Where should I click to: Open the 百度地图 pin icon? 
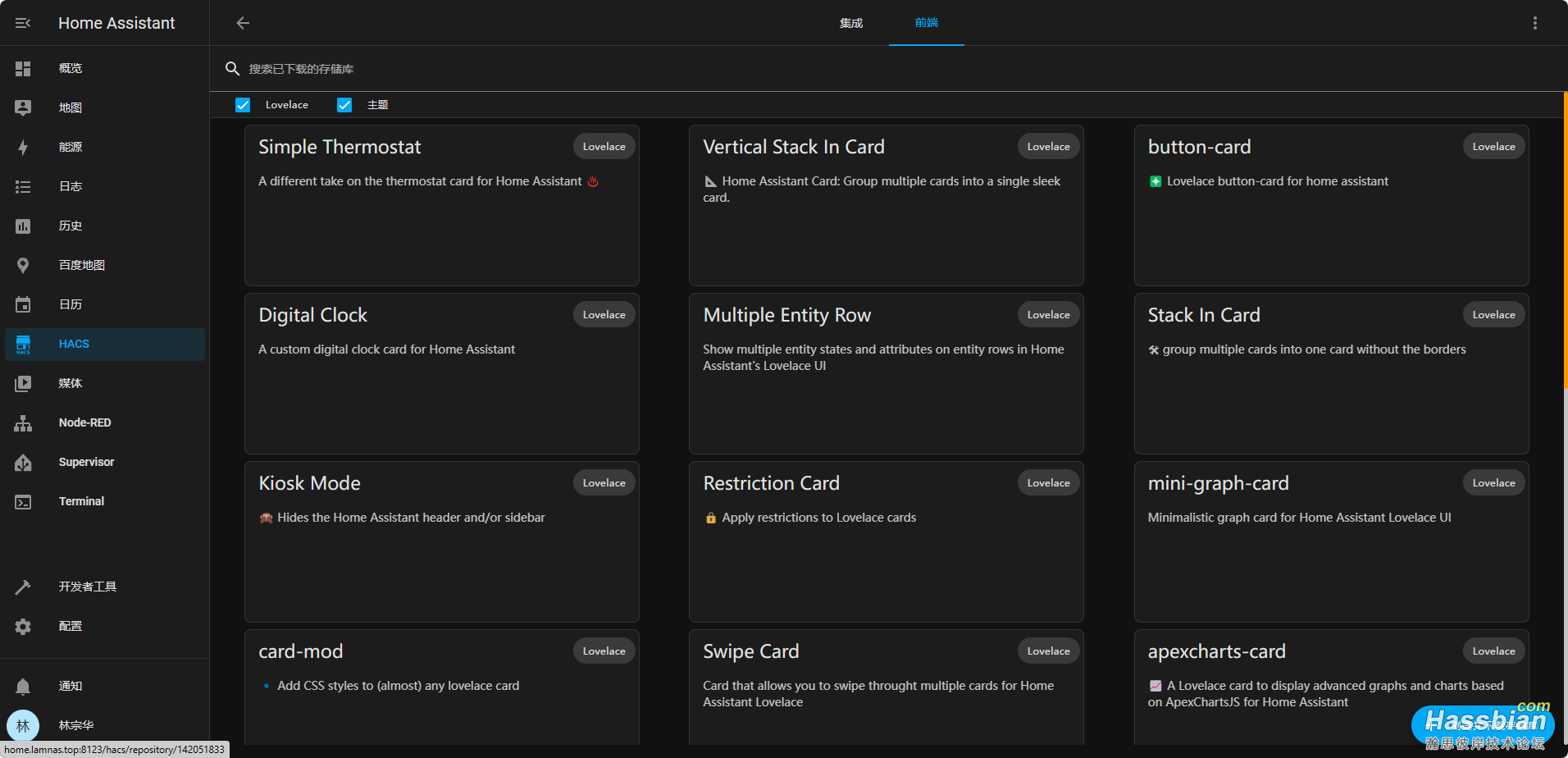[23, 265]
